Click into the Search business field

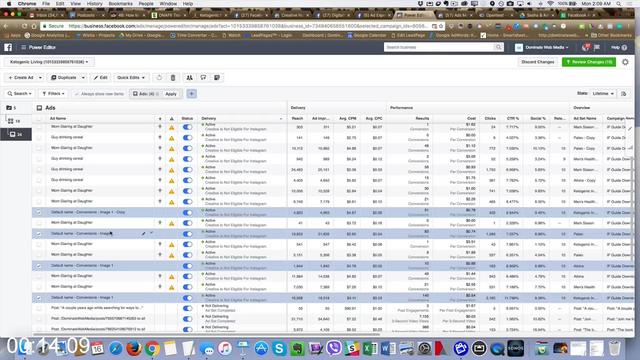439,47
